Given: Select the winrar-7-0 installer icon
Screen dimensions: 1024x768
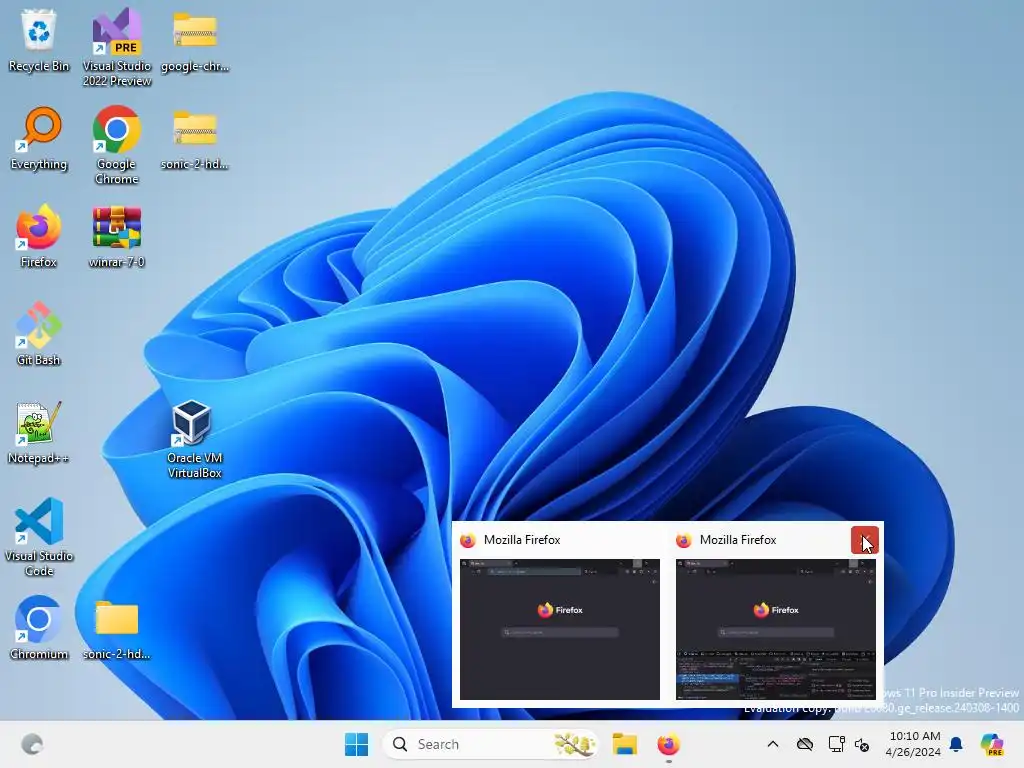Looking at the screenshot, I should (x=117, y=236).
